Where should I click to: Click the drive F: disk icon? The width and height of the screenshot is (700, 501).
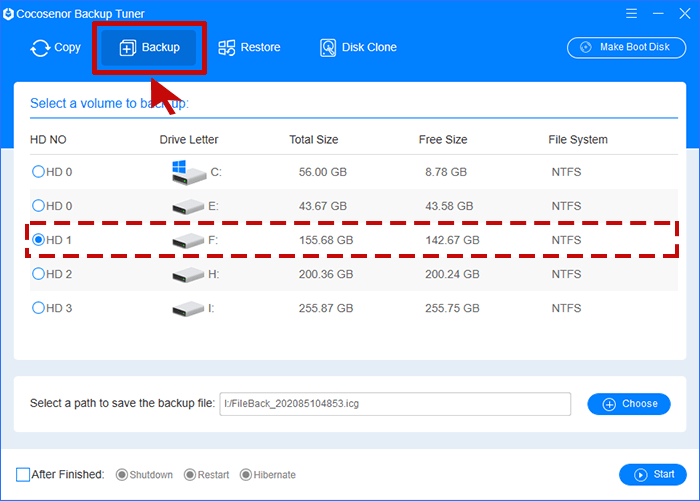pyautogui.click(x=188, y=241)
